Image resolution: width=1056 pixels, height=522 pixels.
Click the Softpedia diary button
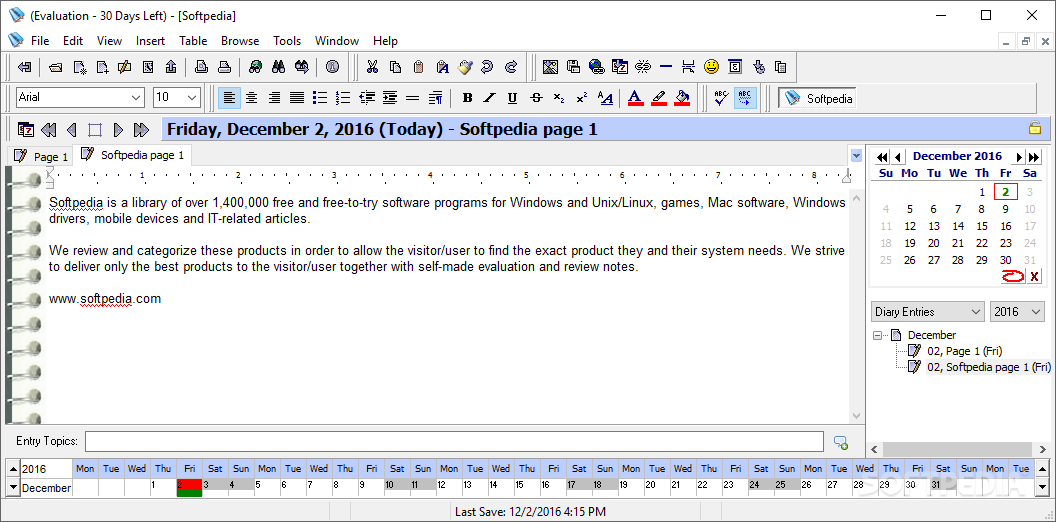tap(818, 98)
